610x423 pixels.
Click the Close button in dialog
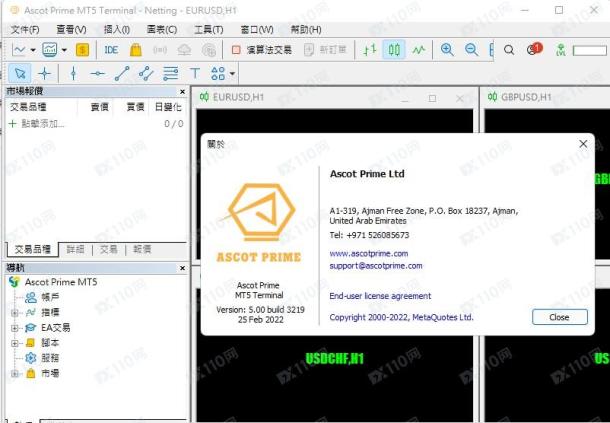(559, 317)
